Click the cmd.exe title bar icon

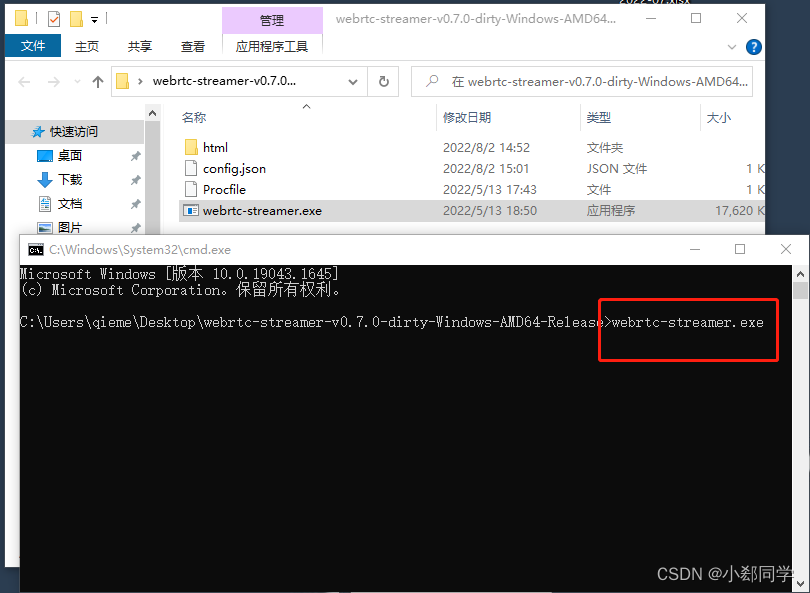[33, 249]
